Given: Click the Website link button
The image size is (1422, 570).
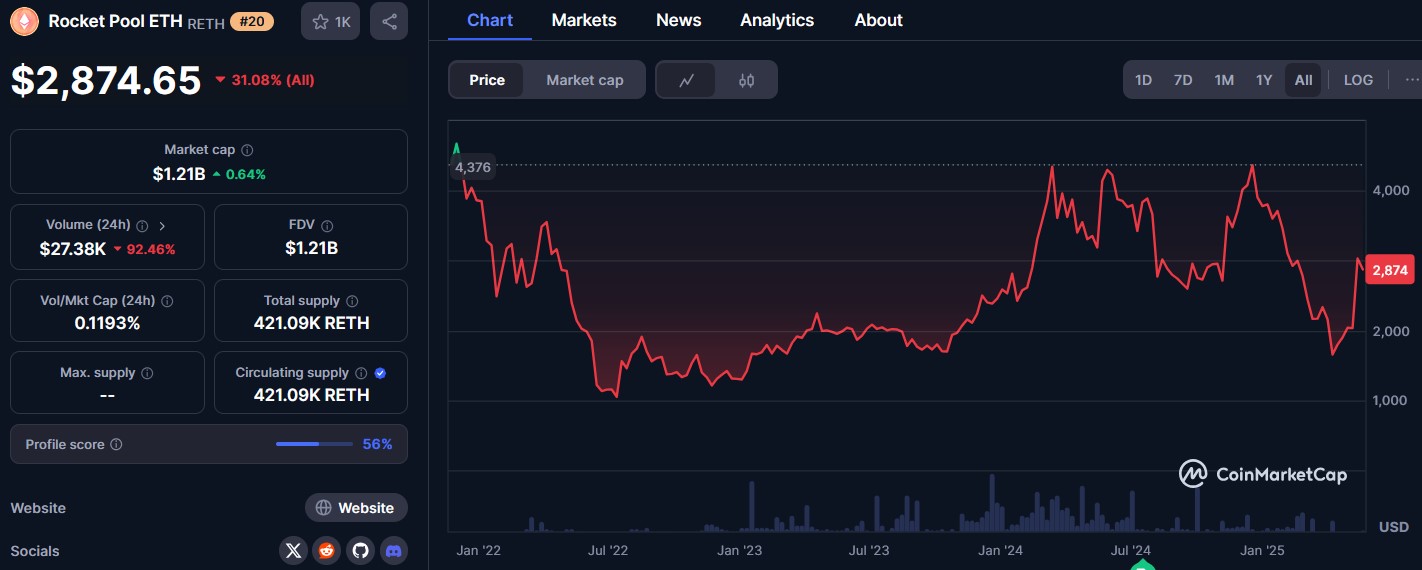Looking at the screenshot, I should (x=356, y=508).
